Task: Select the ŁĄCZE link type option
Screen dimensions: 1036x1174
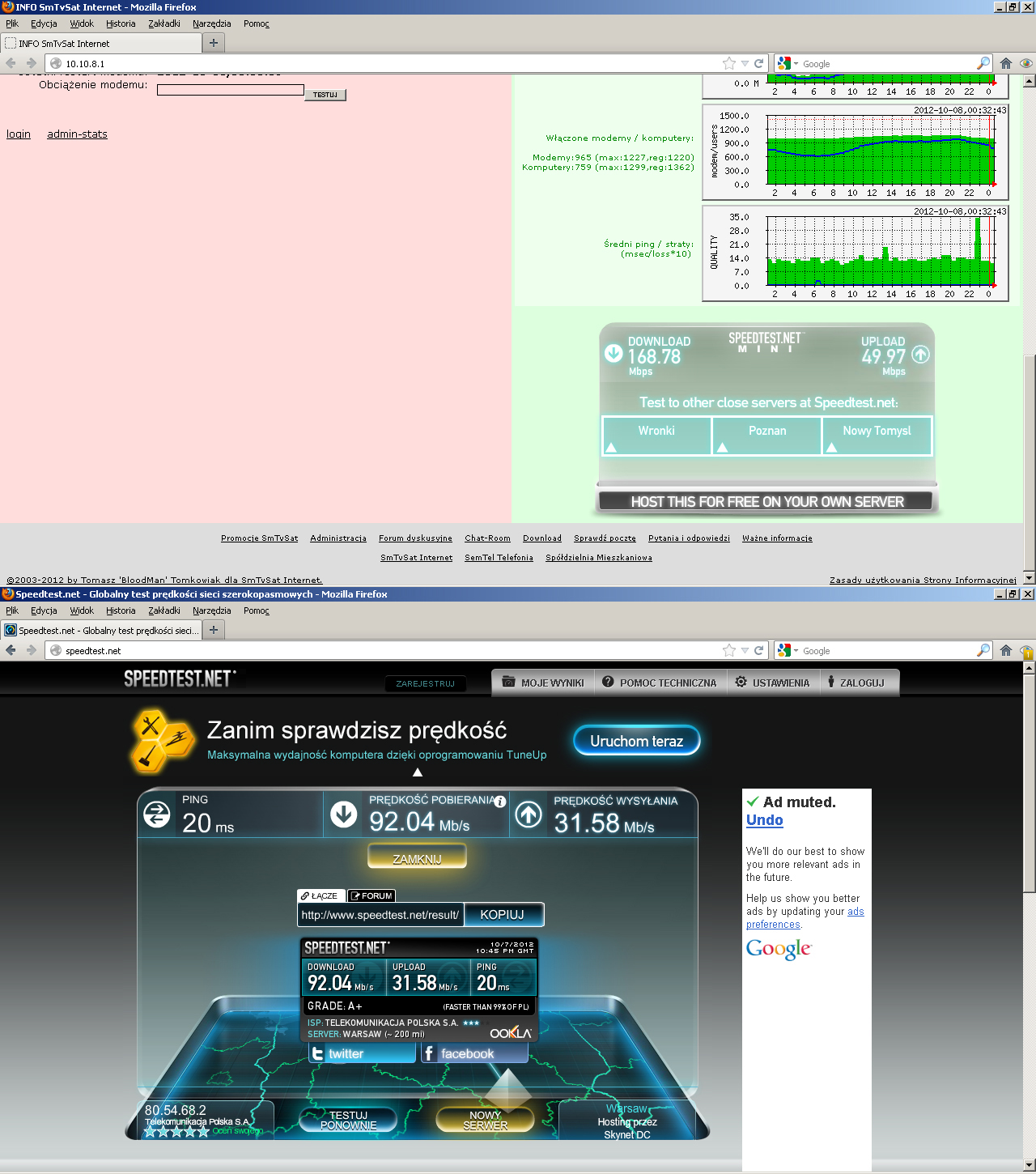Action: [x=320, y=895]
